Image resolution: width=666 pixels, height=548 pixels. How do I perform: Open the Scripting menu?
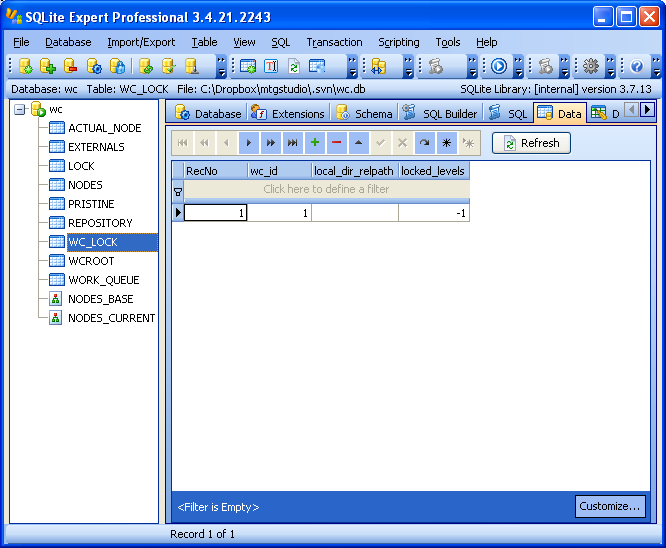pyautogui.click(x=398, y=42)
